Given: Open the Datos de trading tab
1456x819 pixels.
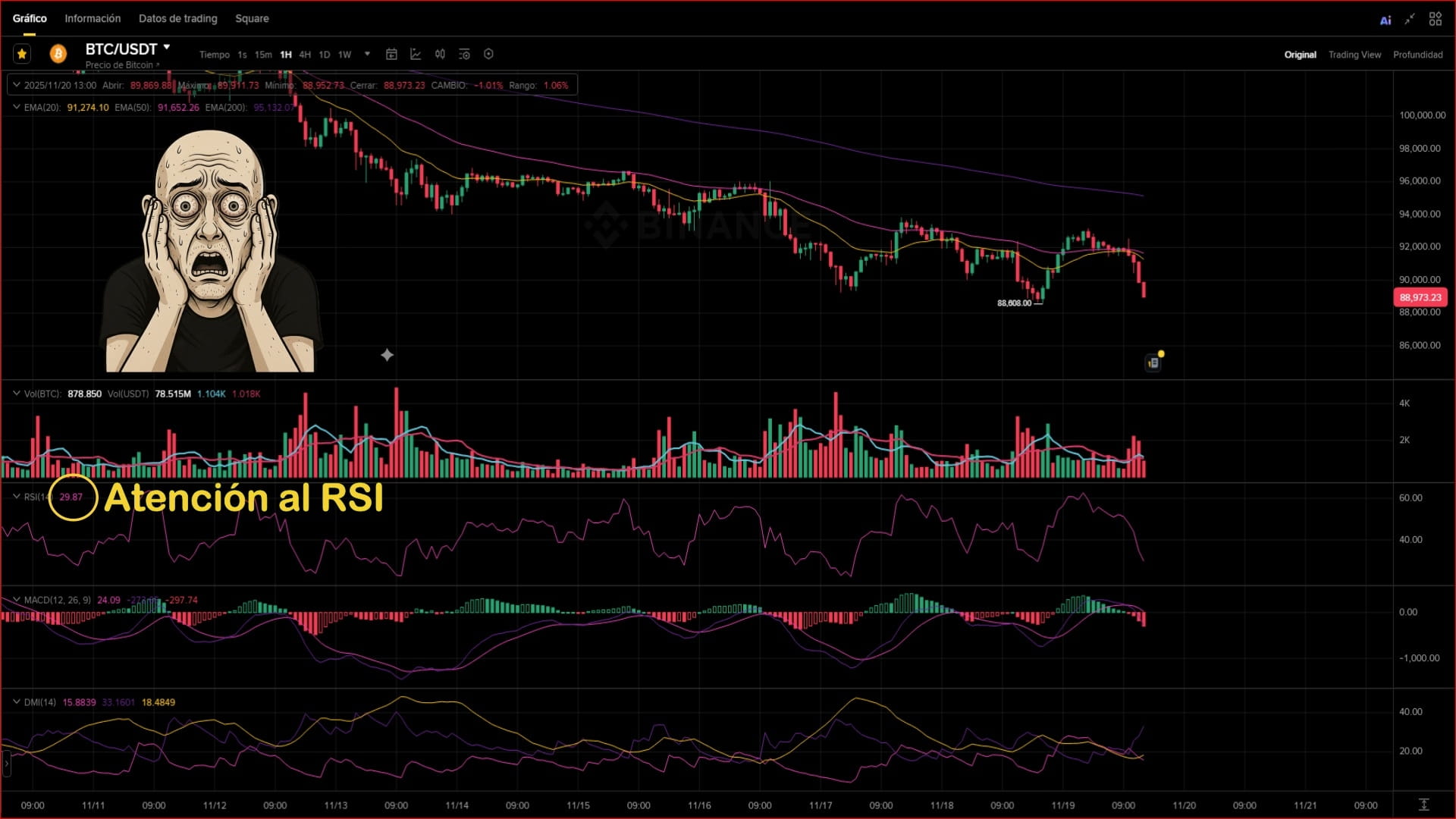Looking at the screenshot, I should [177, 18].
